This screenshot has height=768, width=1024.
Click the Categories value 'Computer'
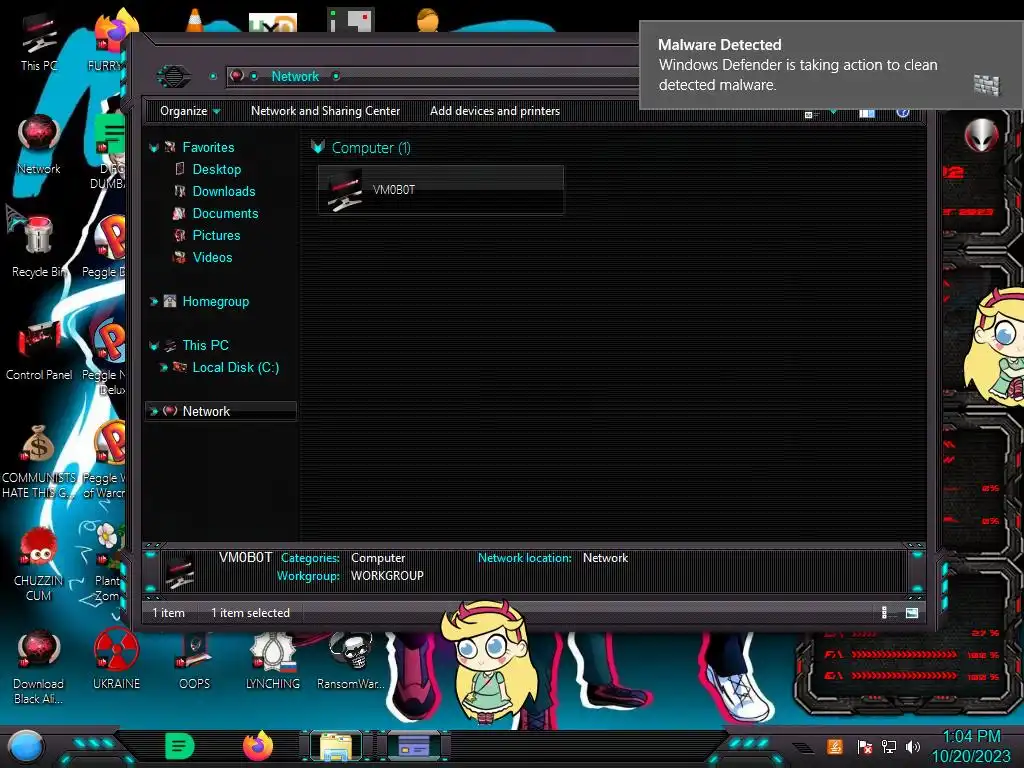click(378, 558)
